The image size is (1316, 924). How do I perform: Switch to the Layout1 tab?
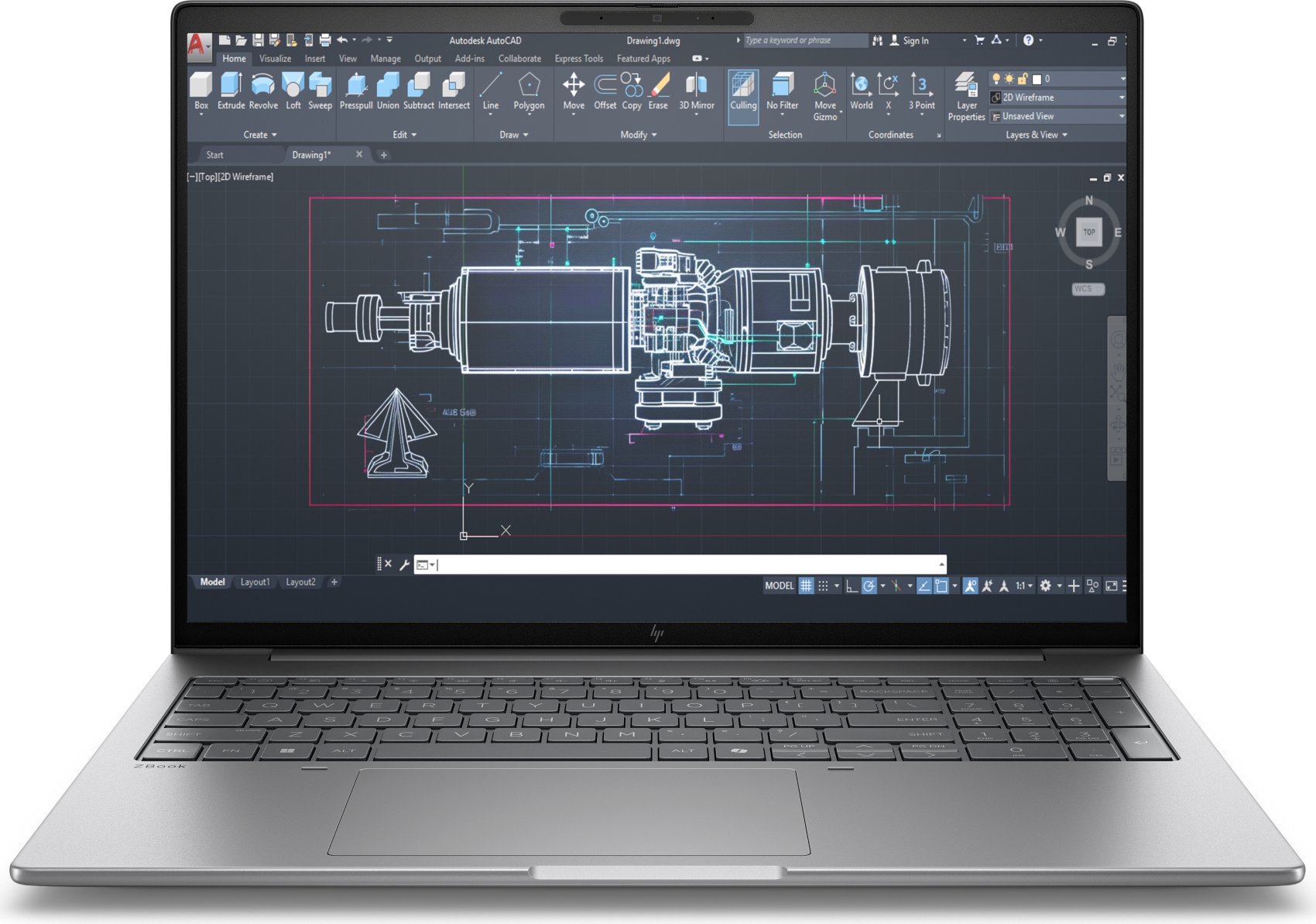pos(255,582)
